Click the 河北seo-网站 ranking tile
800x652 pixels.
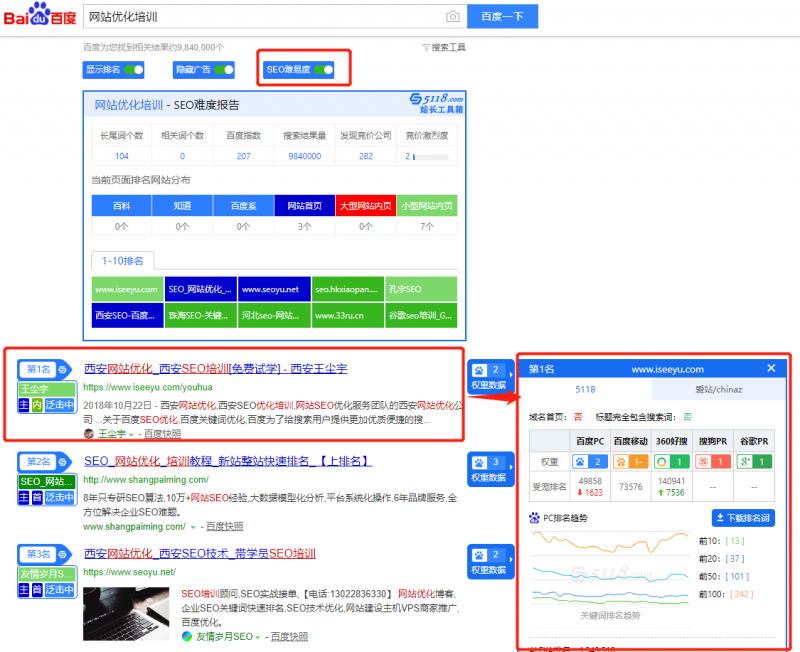click(x=274, y=316)
